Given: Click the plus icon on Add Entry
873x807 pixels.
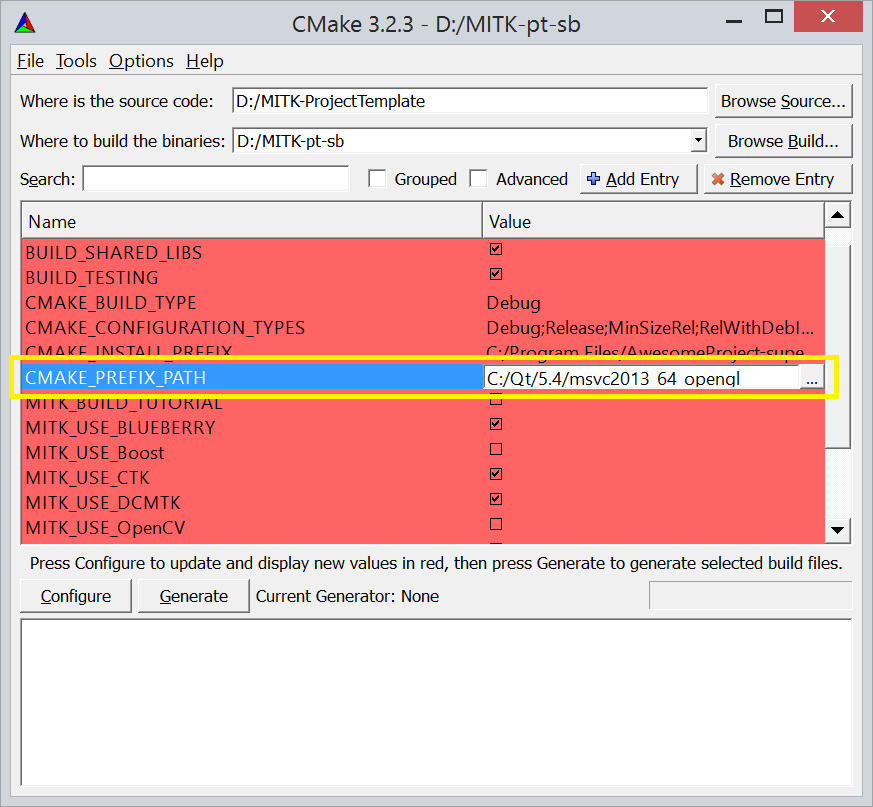Looking at the screenshot, I should point(594,179).
